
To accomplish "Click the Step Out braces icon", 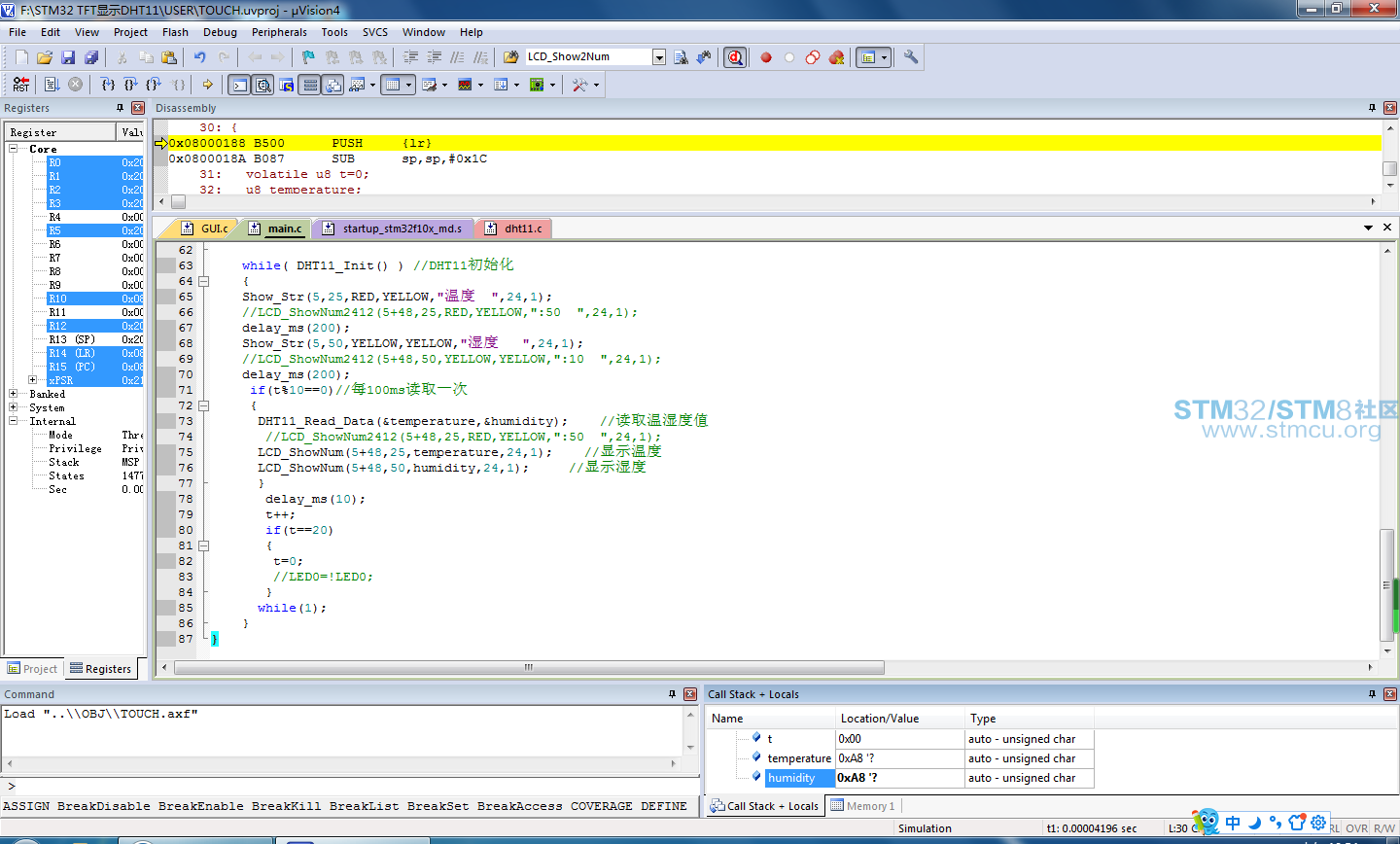I will pos(154,85).
